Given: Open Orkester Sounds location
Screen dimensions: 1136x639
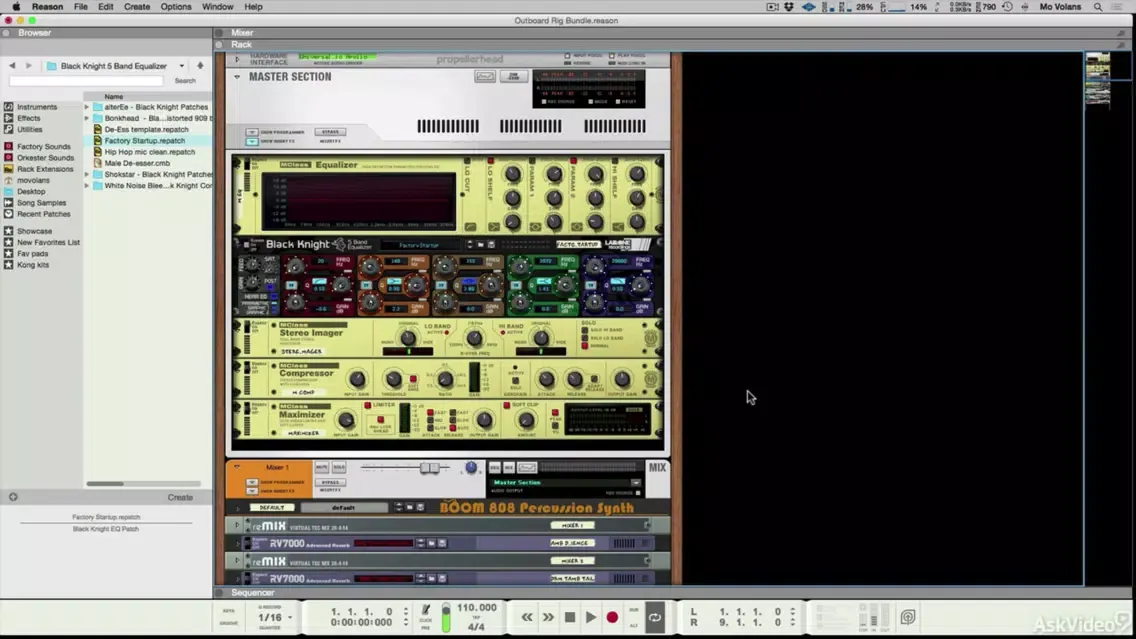Looking at the screenshot, I should tap(45, 157).
